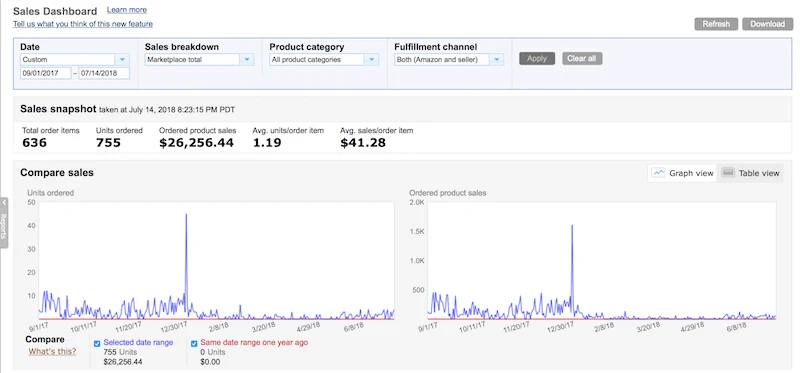Click the Graph view line chart icon

tap(659, 173)
